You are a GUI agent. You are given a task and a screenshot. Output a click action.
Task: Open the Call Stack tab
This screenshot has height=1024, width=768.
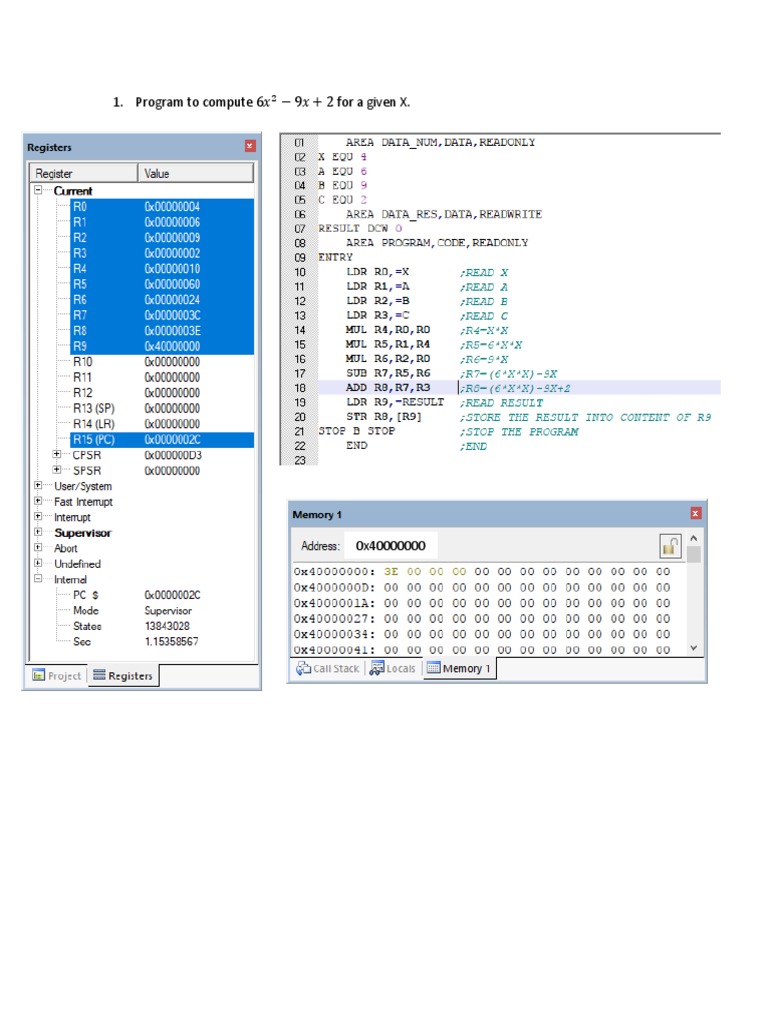click(328, 668)
